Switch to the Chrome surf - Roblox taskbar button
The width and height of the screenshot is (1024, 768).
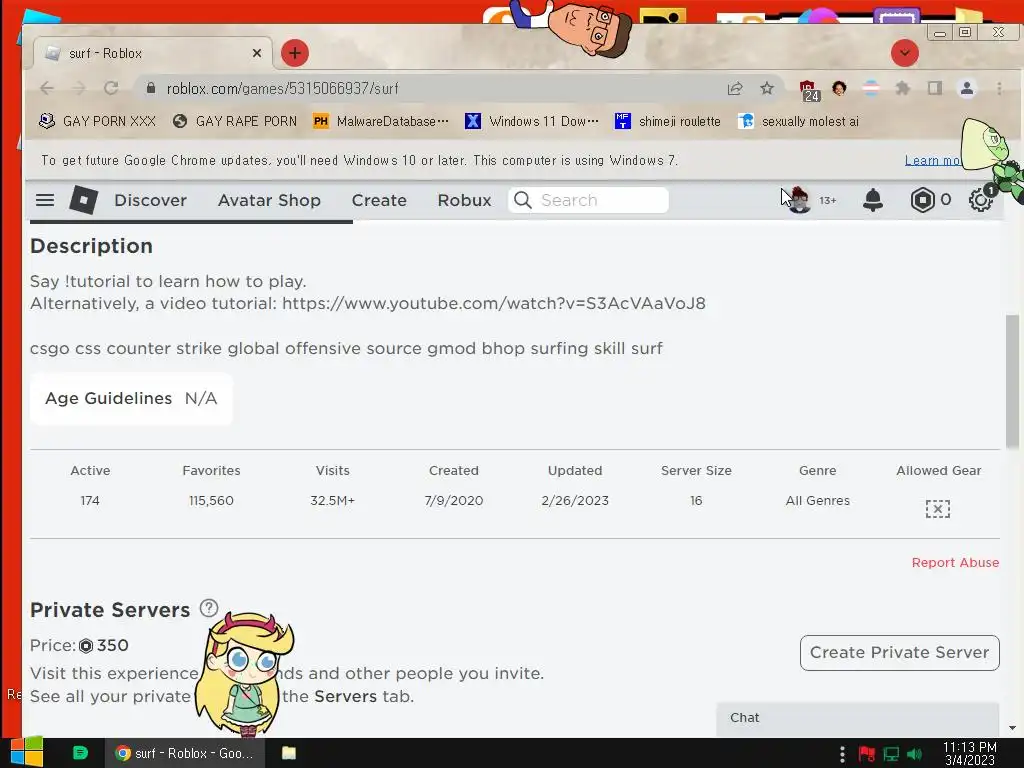185,753
